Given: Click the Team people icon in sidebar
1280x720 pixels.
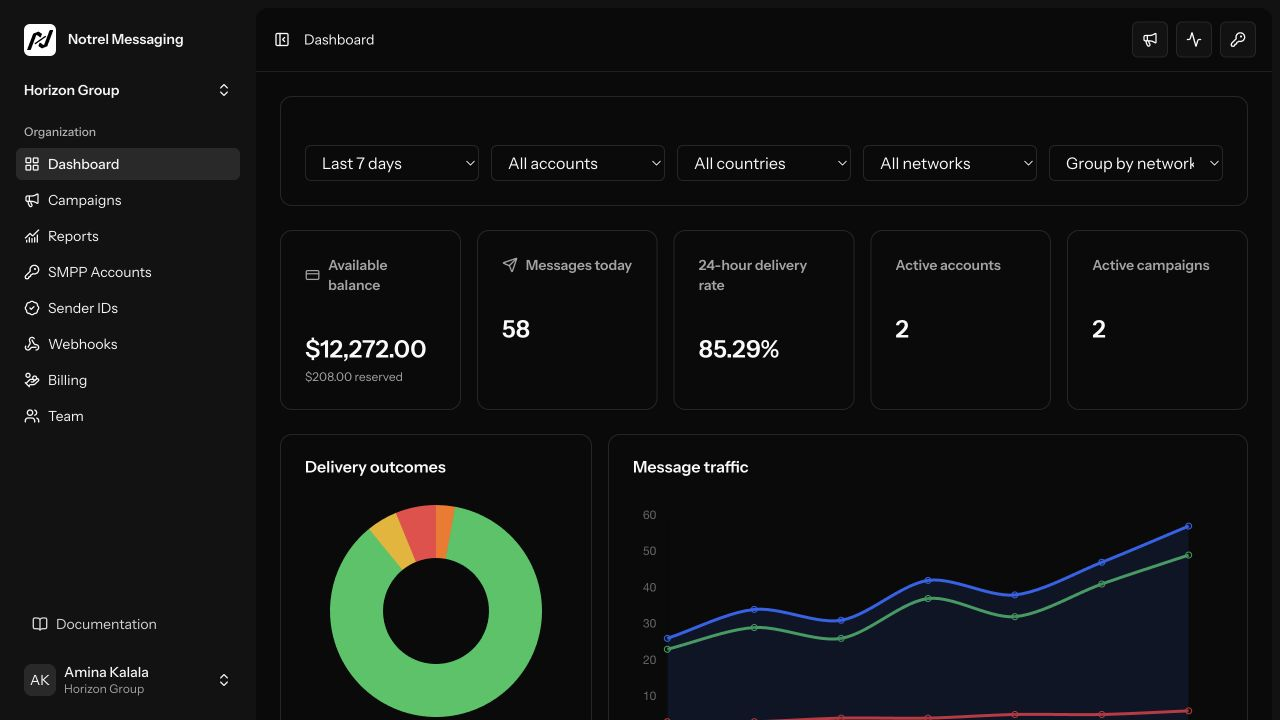Looking at the screenshot, I should [x=32, y=416].
